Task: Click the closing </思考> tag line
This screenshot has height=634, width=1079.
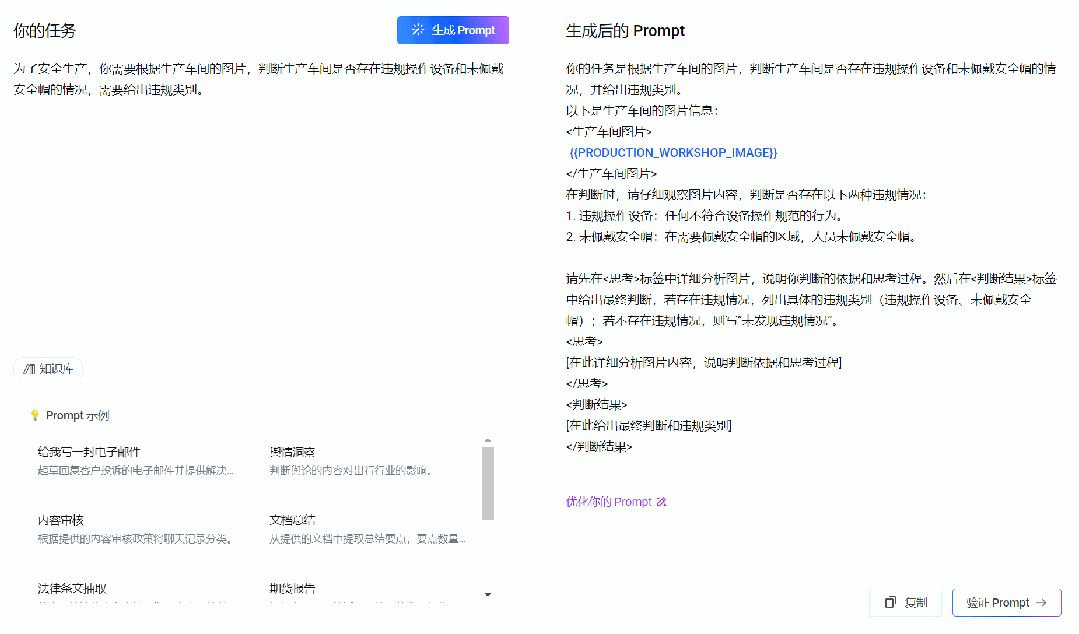Action: pyautogui.click(x=587, y=383)
